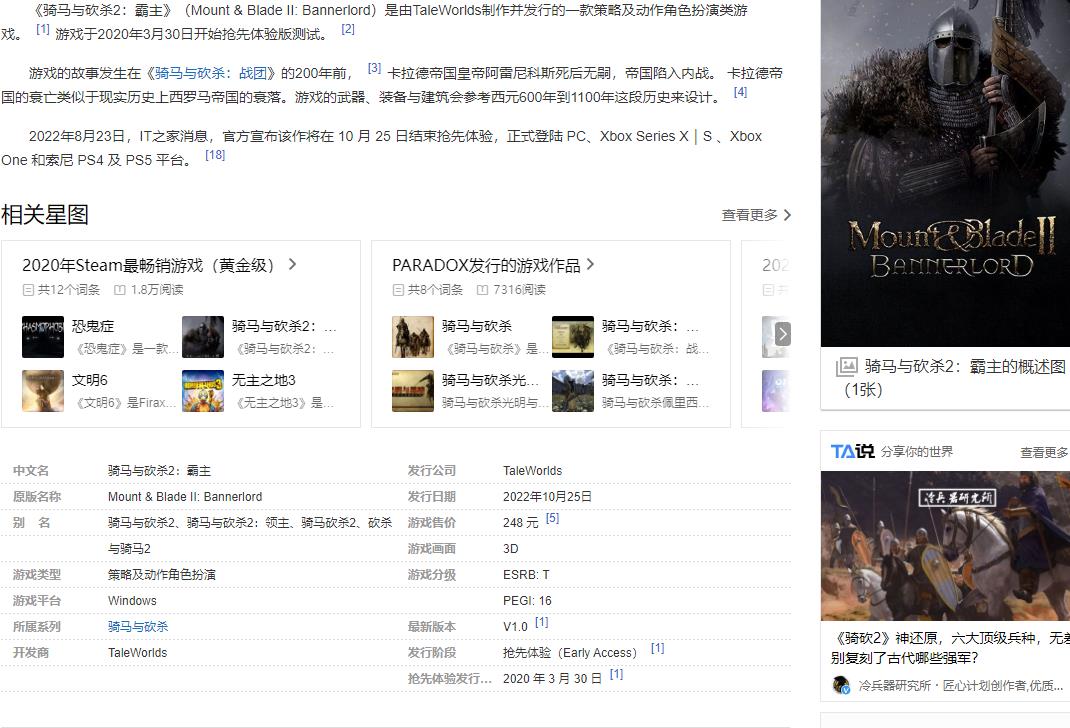The width and height of the screenshot is (1070, 728).
Task: Expand the 2020年Steam最畅销游戏 list chevron
Action: tap(292, 265)
